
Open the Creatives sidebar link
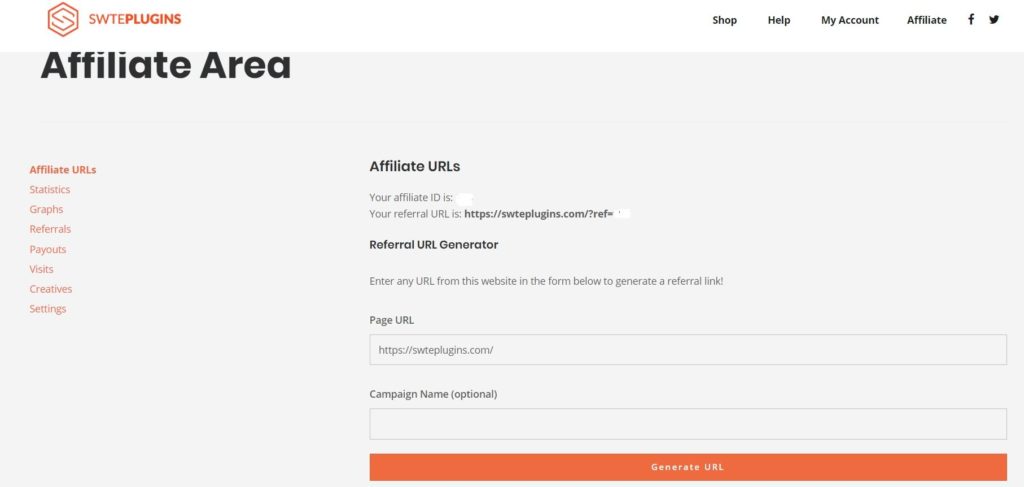pyautogui.click(x=51, y=289)
